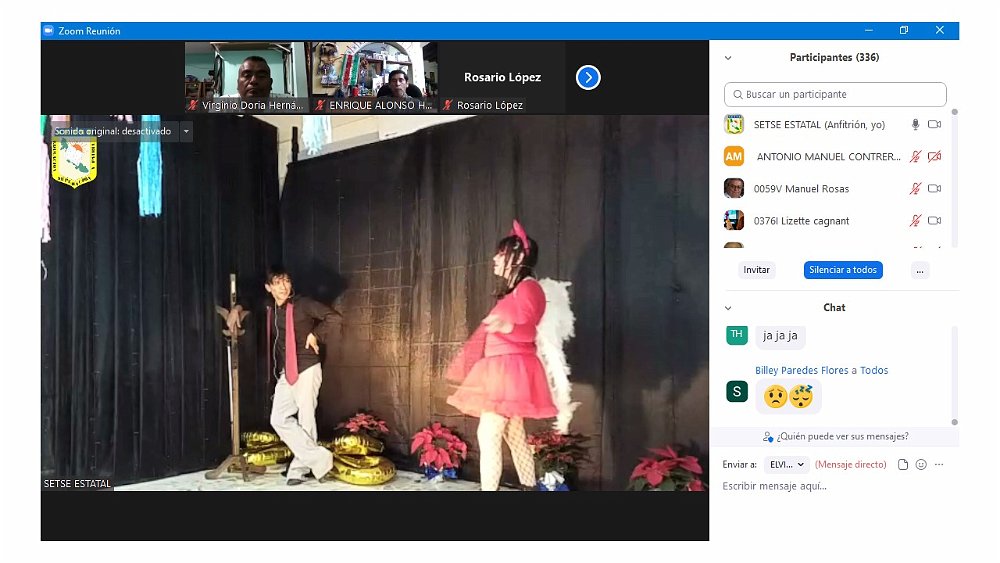Viewport: 1000px width, 563px height.
Task: Click "¿Quién puede ver sus mensajes?" link
Action: (x=835, y=436)
